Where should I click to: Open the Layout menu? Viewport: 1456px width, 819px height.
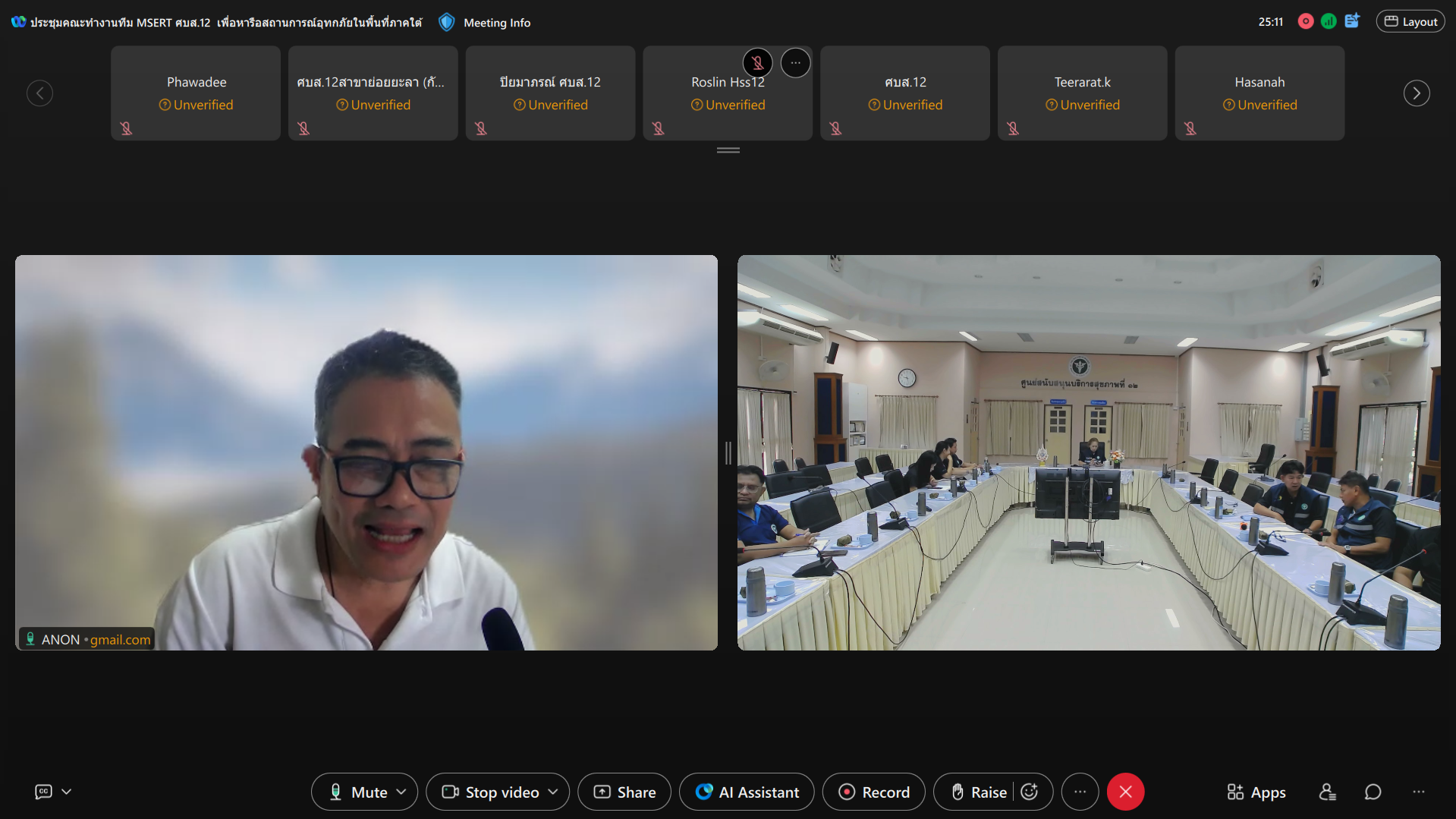click(1410, 22)
